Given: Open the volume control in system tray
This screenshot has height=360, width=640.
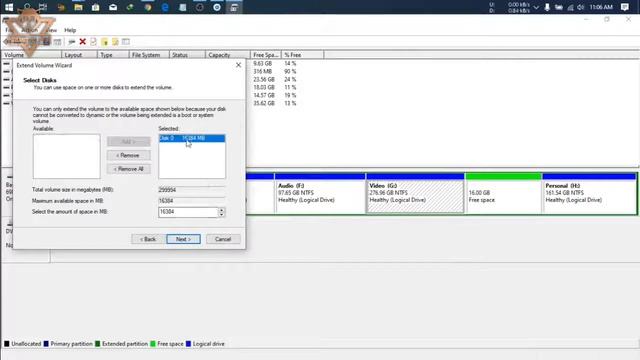Looking at the screenshot, I should point(580,7).
